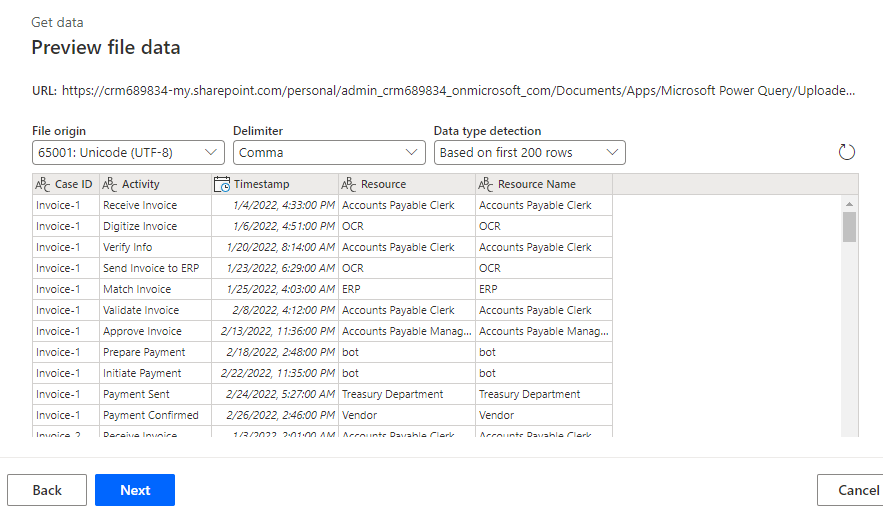Click Accounts Payable Manag... in Resource Name column
This screenshot has height=512, width=883.
click(x=544, y=331)
